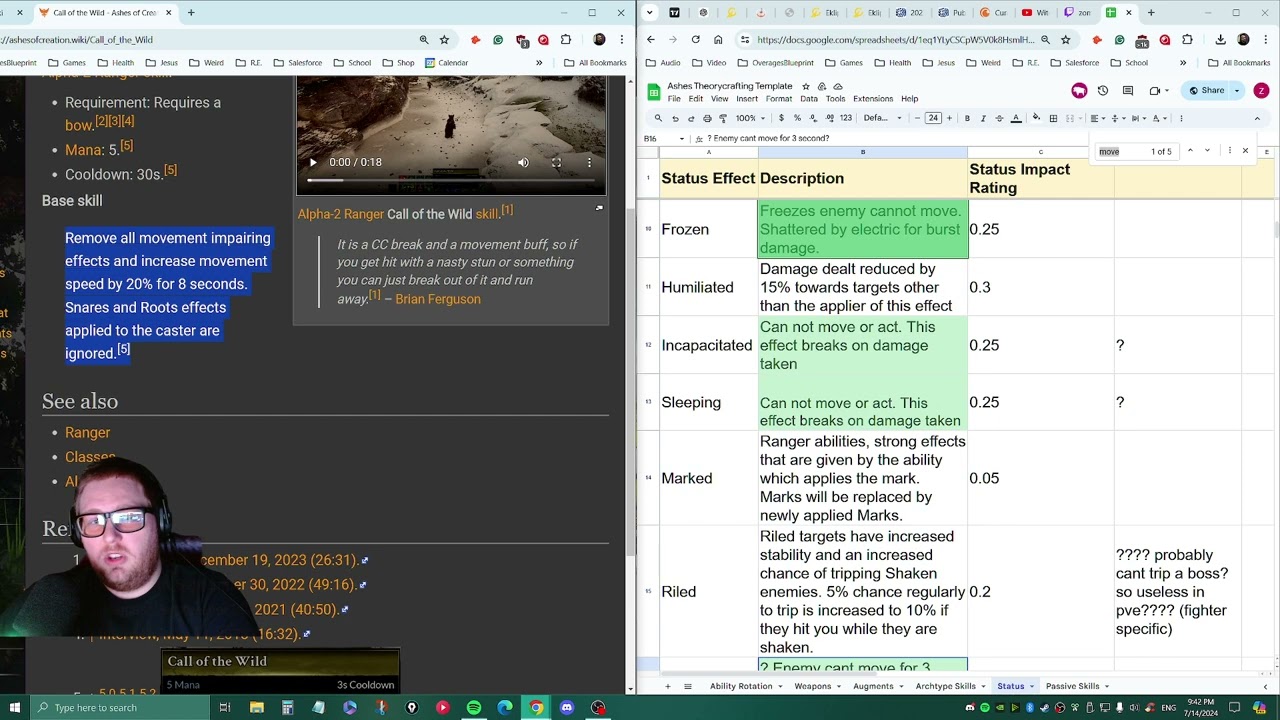The height and width of the screenshot is (720, 1280).
Task: Play the Call of the Wild video
Action: click(313, 162)
